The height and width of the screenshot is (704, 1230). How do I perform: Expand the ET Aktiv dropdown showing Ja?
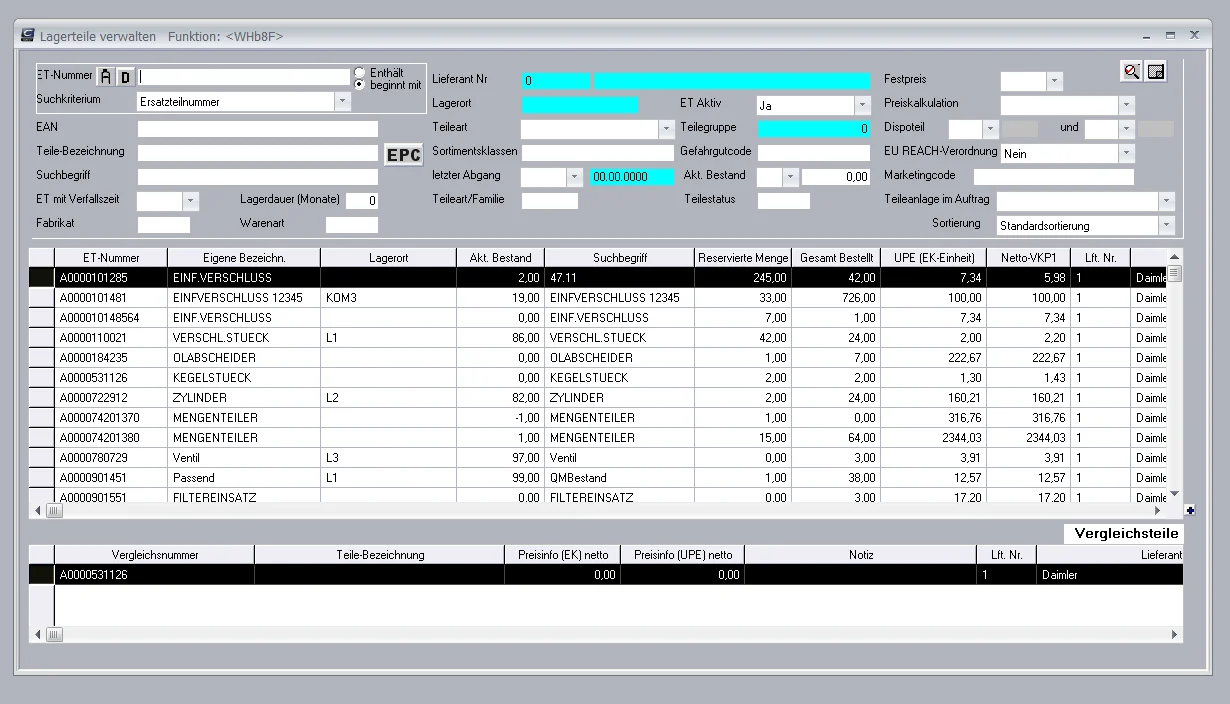pyautogui.click(x=863, y=105)
